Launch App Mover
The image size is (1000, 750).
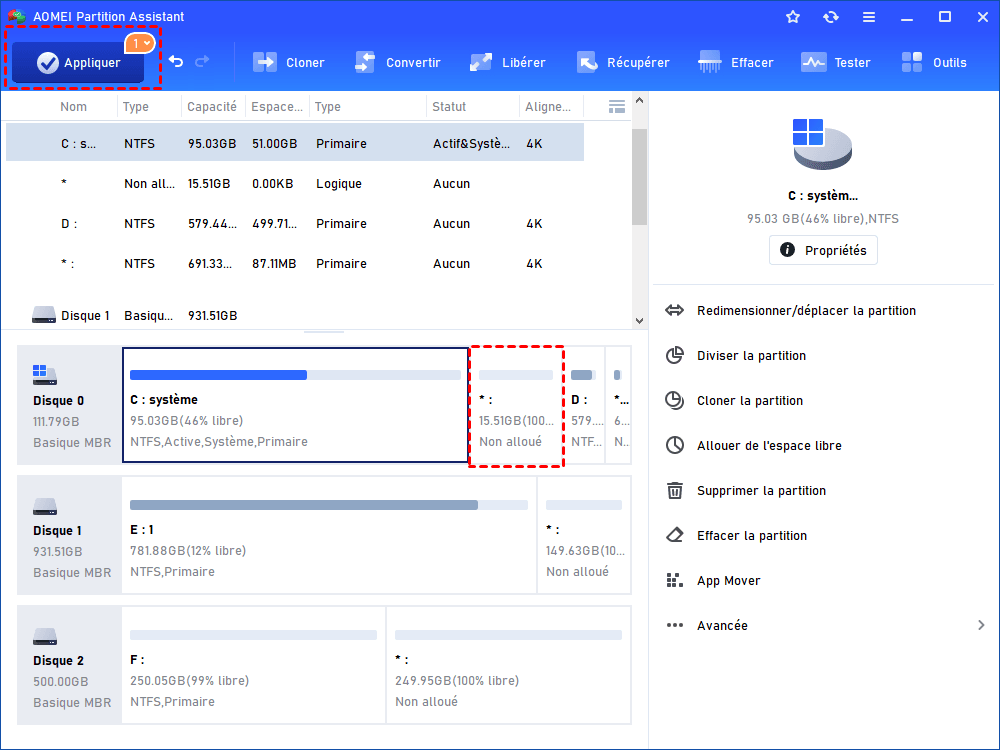[712, 580]
